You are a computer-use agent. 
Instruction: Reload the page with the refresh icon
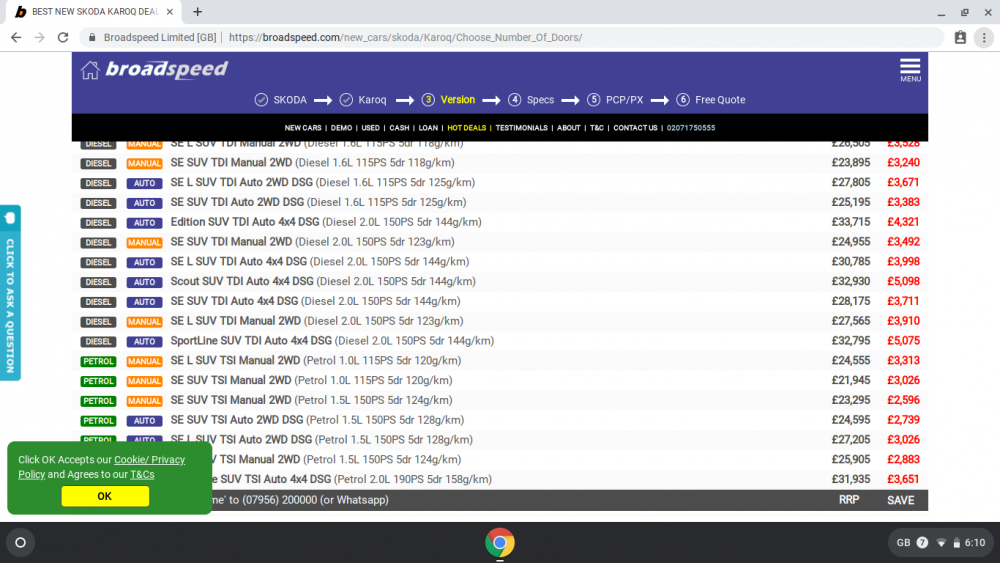point(62,38)
